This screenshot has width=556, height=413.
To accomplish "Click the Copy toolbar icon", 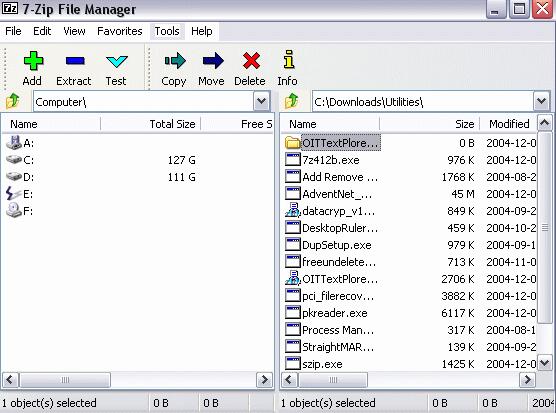I will [x=175, y=61].
